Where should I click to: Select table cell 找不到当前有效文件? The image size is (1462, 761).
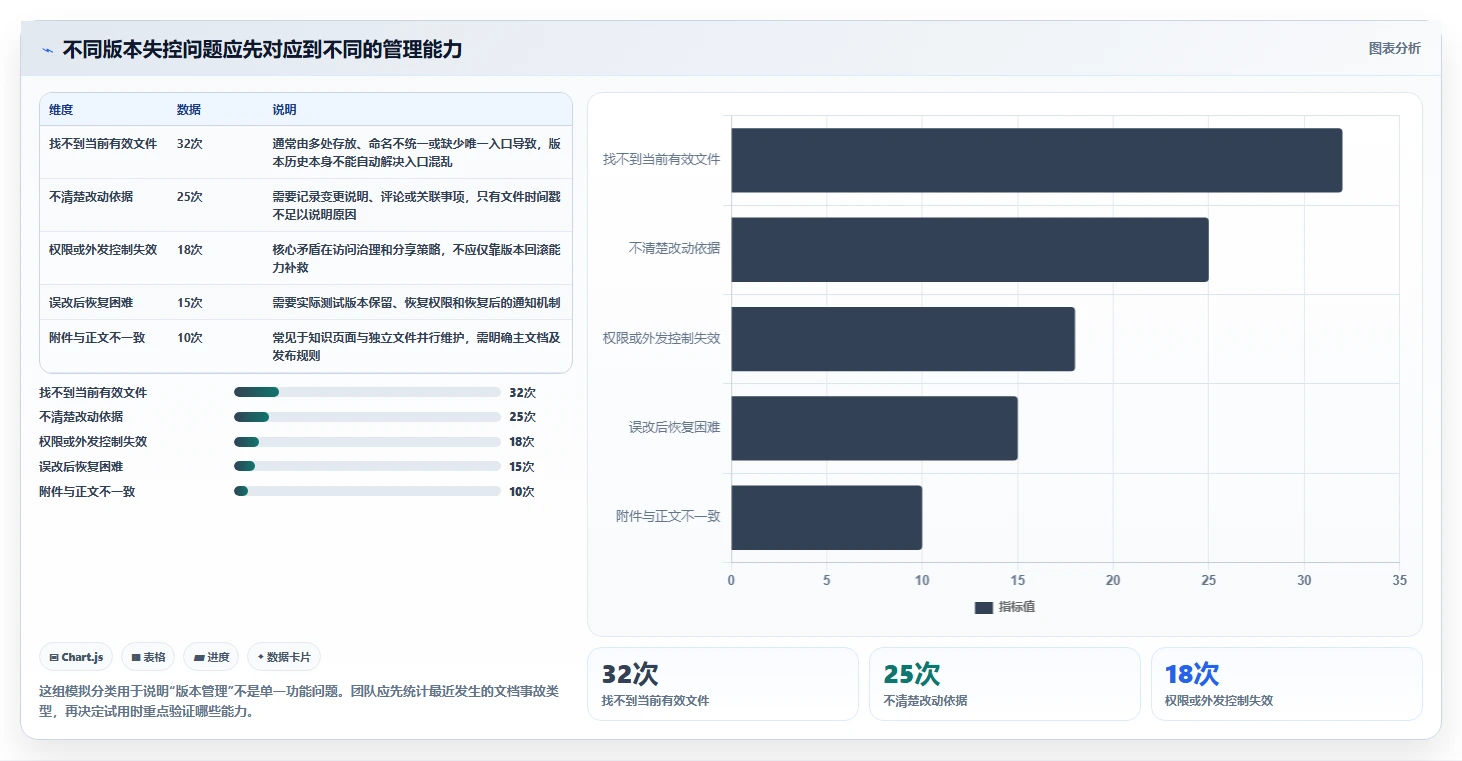pos(103,144)
